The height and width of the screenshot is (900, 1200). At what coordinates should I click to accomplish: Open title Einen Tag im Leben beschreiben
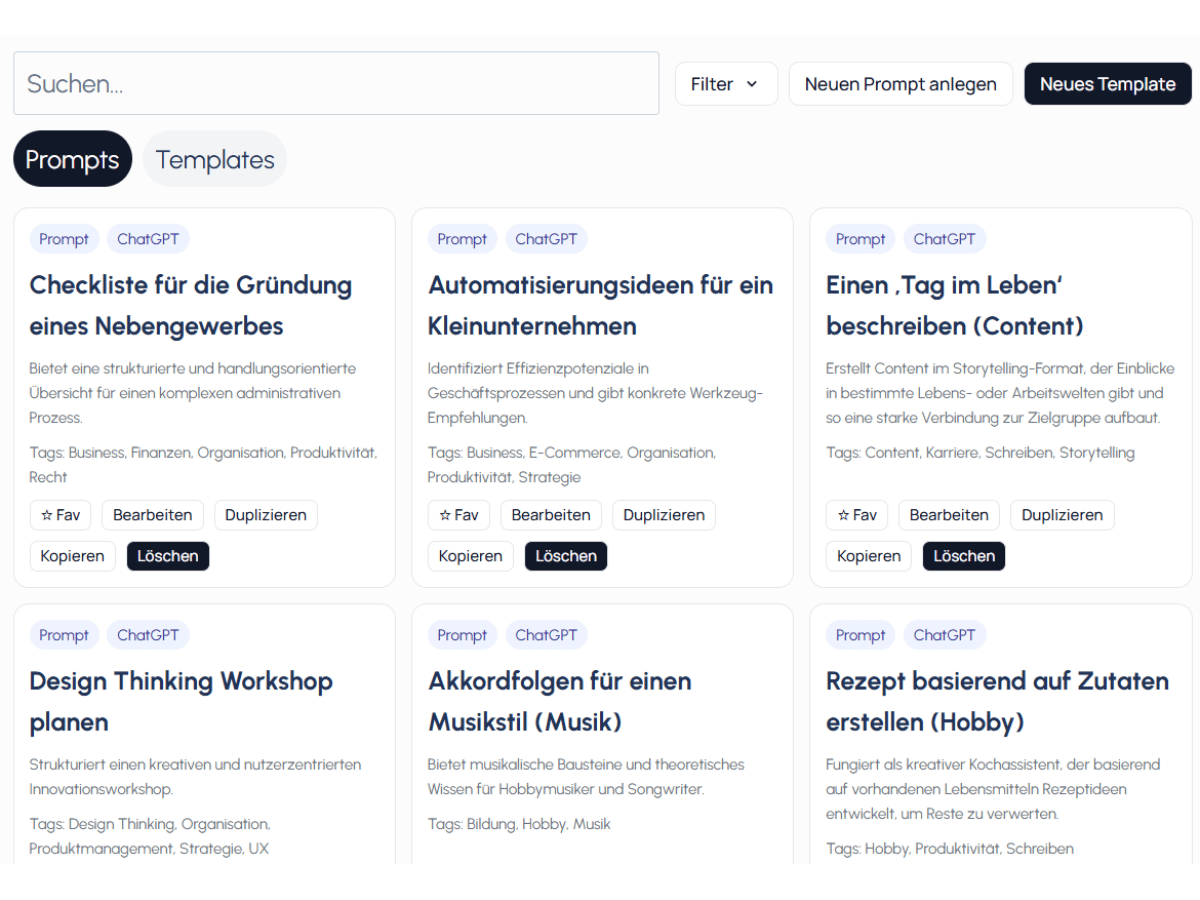[x=955, y=305]
